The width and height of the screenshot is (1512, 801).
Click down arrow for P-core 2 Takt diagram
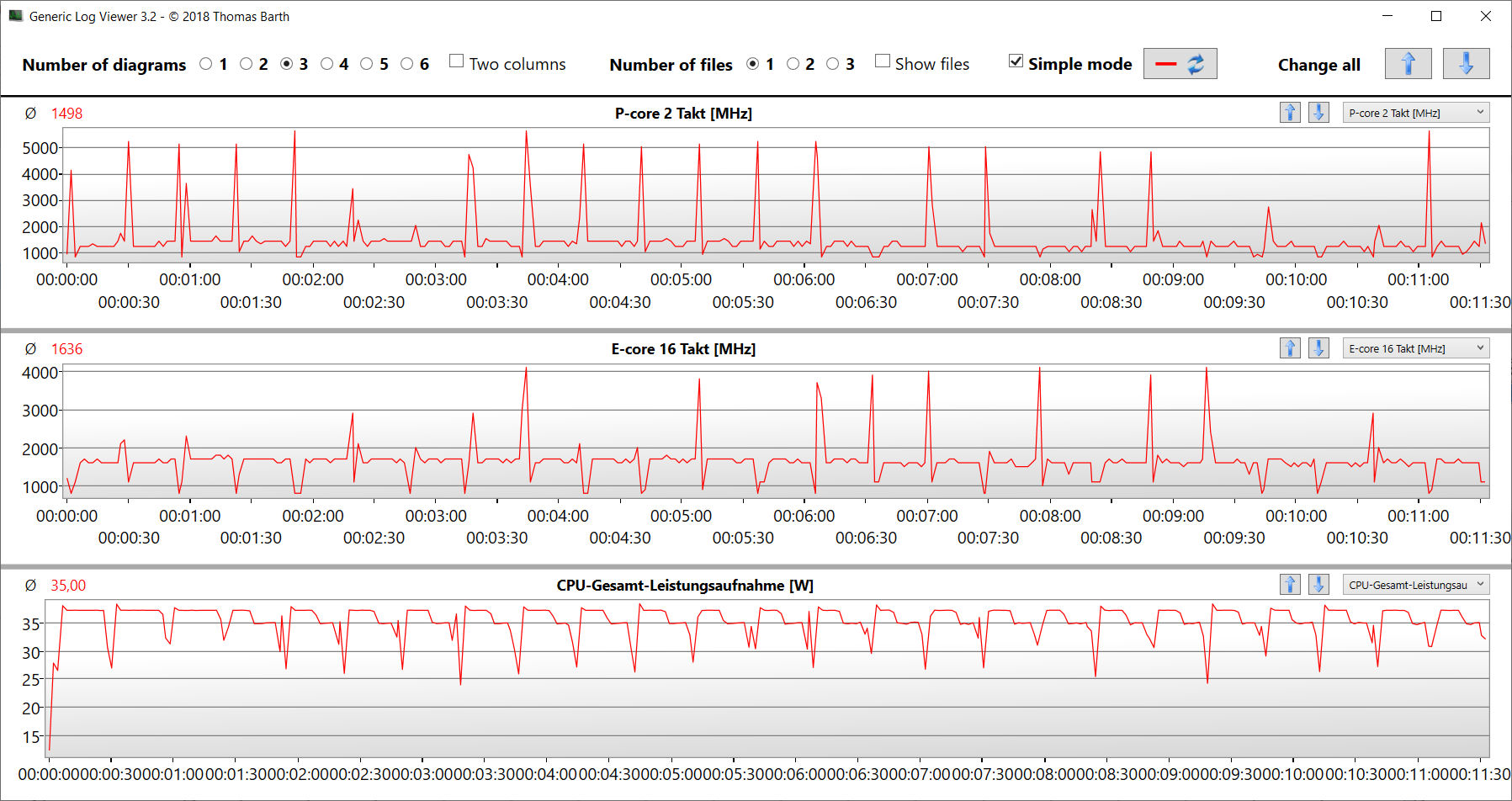(1318, 113)
